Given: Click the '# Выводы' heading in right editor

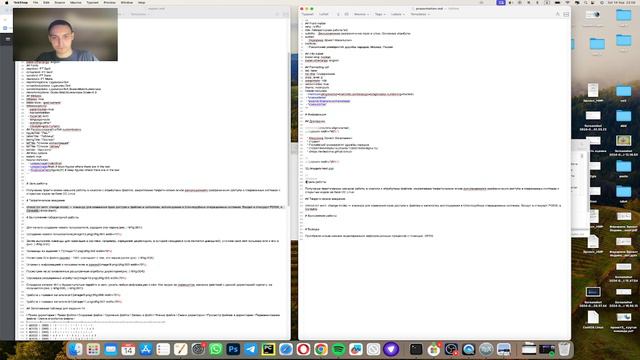Looking at the screenshot, I should point(313,229).
